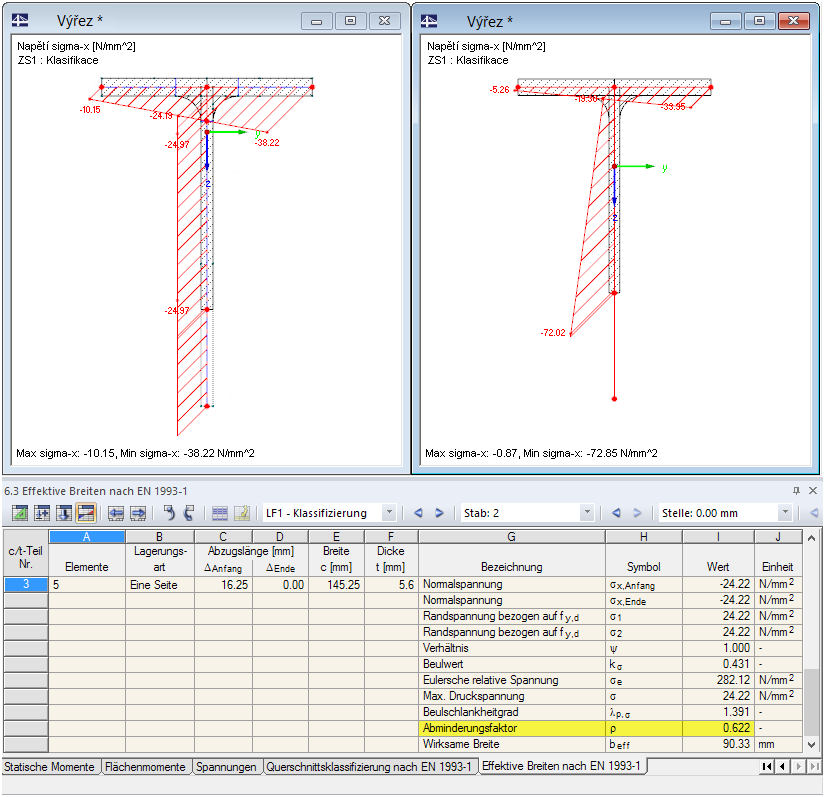This screenshot has width=825, height=797.
Task: Click table scrollbar up arrow
Action: tap(811, 538)
